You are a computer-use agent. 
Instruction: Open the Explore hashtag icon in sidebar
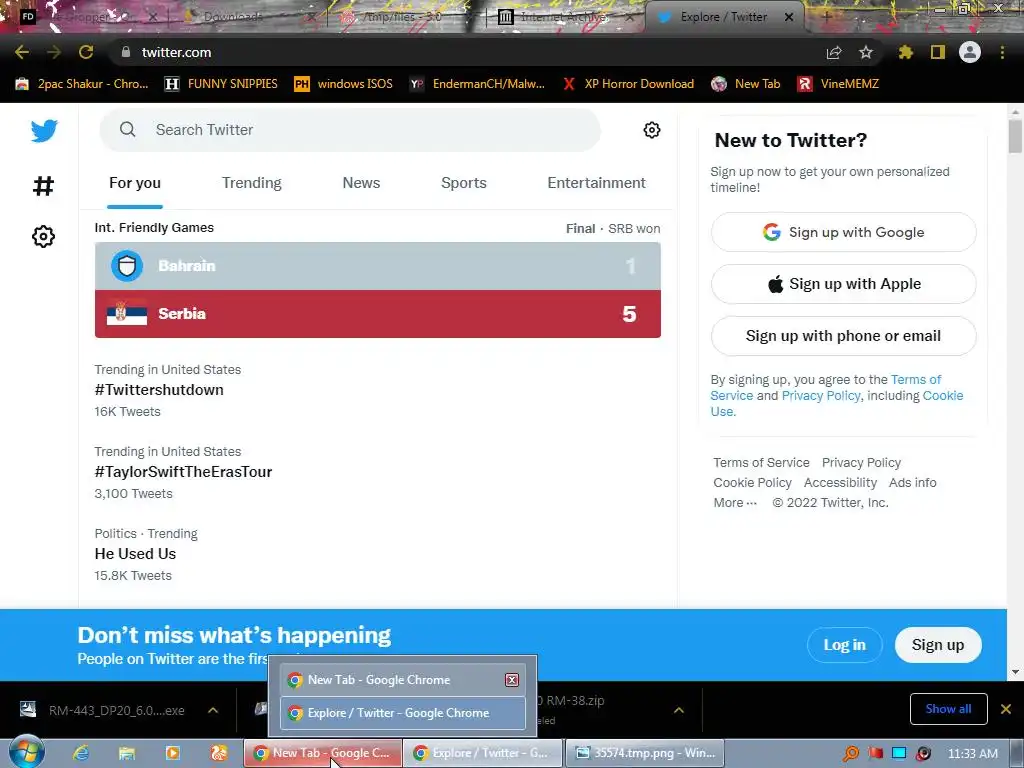tap(43, 186)
